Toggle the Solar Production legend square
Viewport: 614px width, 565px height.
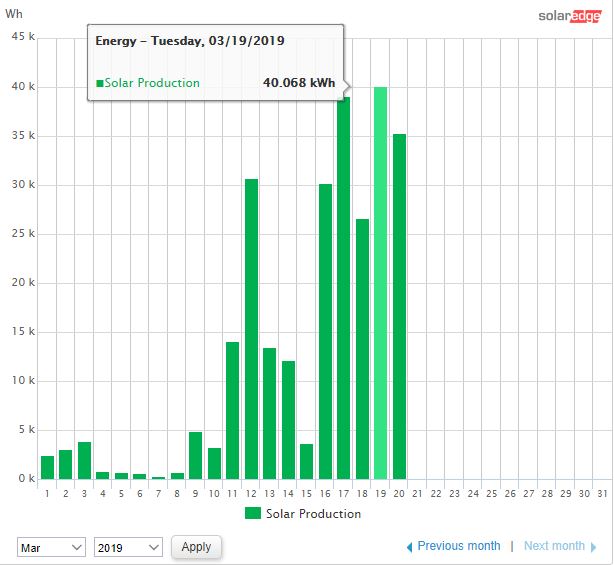pos(252,514)
